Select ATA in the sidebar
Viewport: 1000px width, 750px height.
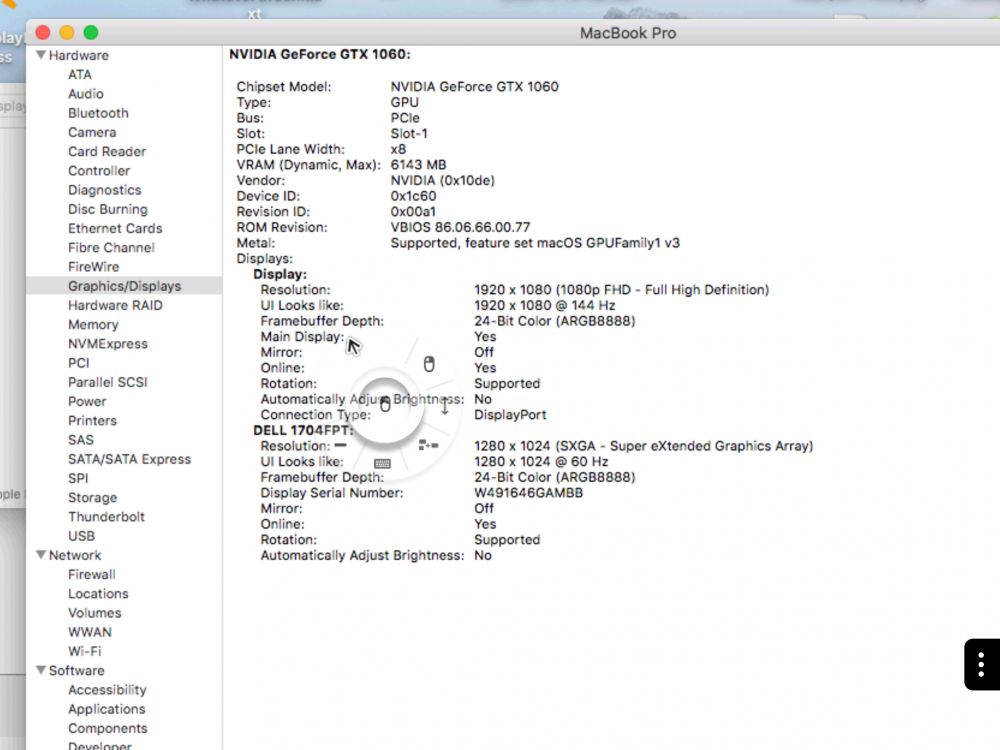click(80, 75)
